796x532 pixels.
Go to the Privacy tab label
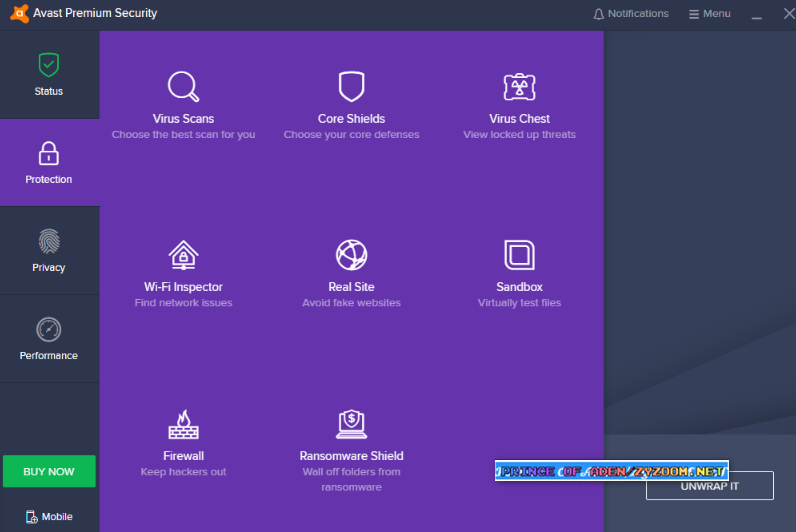click(49, 268)
